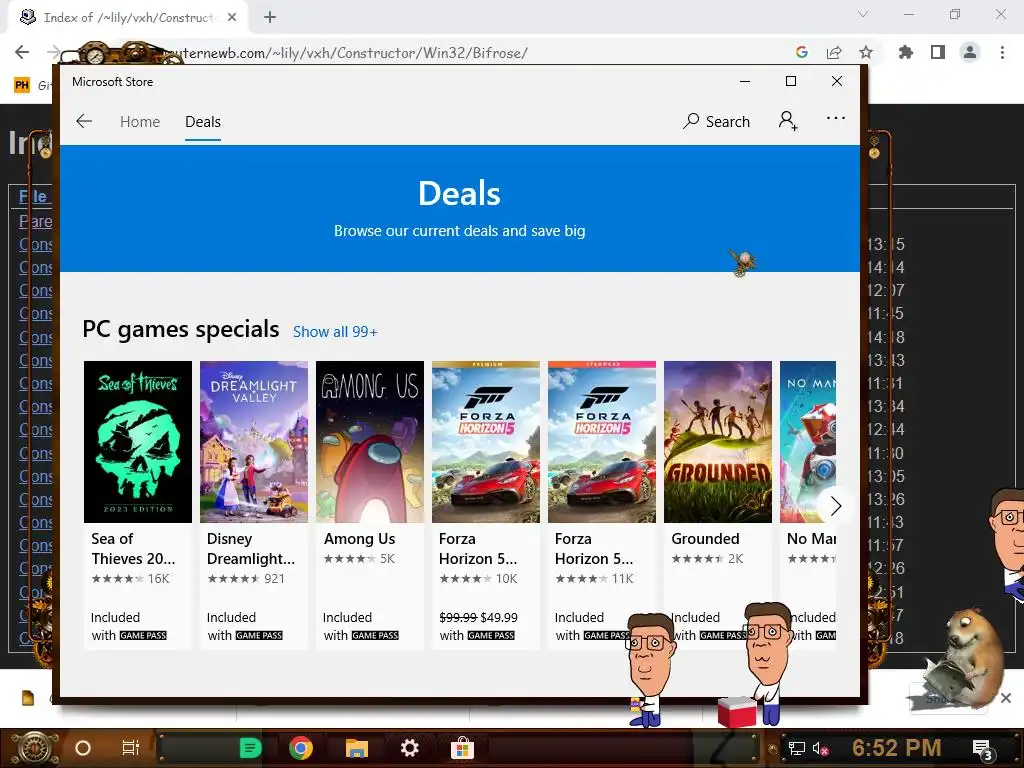Open the No Man's Sky cover
The width and height of the screenshot is (1024, 768).
click(x=808, y=441)
